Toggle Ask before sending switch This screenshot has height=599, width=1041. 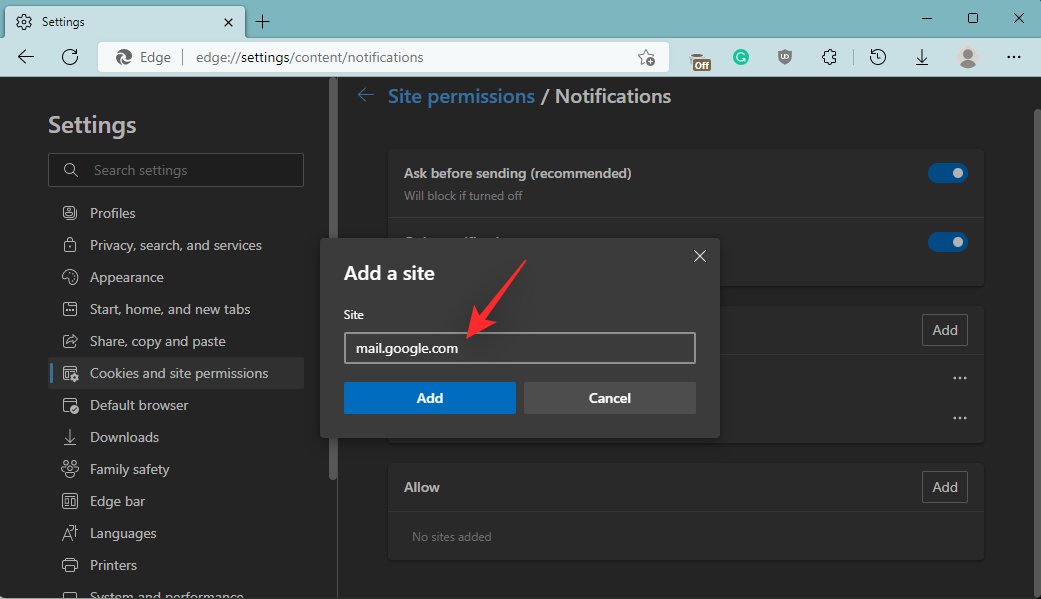947,173
